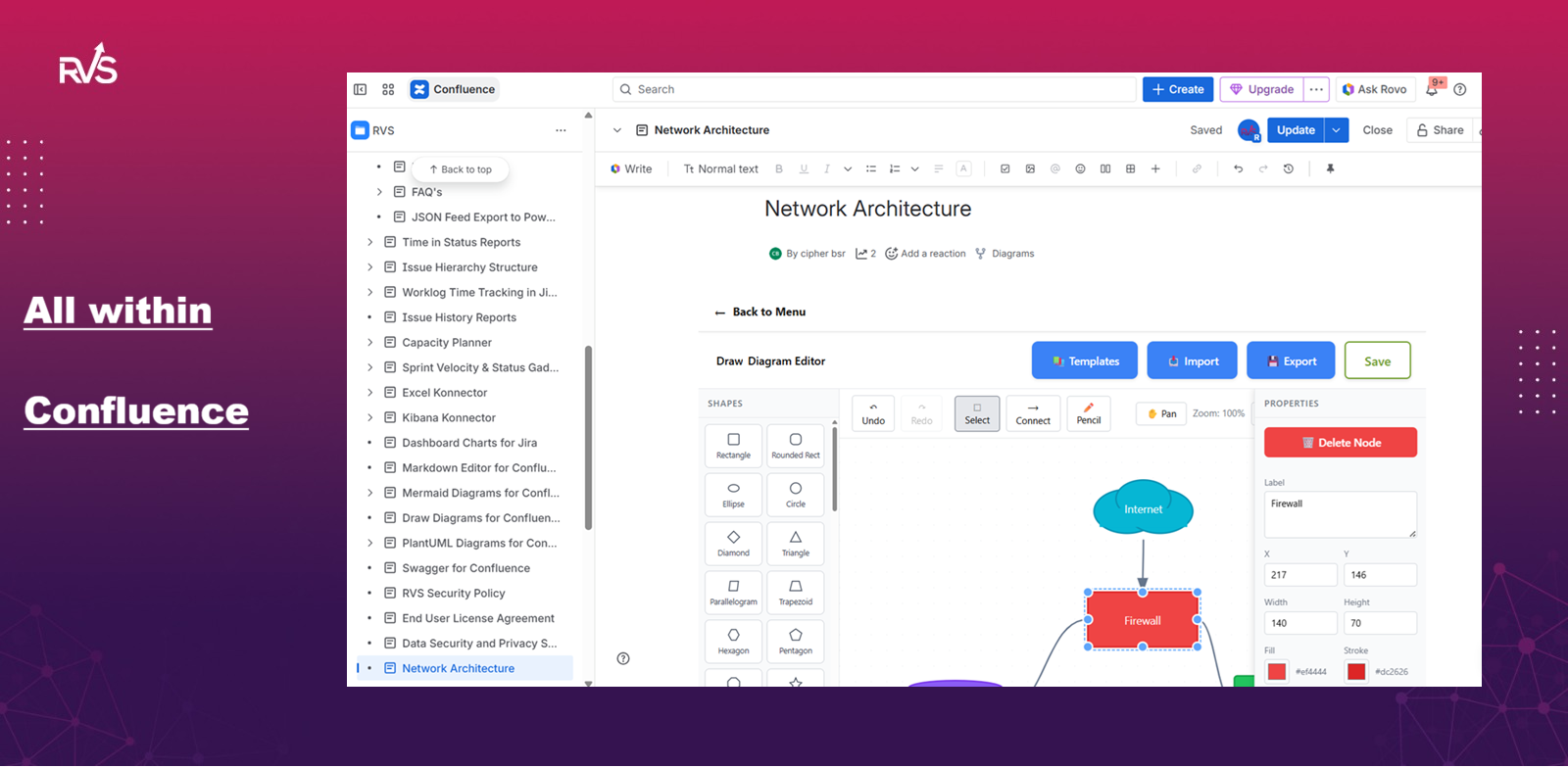Screen dimensions: 1568x768
Task: Open Swagger for Confluence page
Action: coord(465,568)
